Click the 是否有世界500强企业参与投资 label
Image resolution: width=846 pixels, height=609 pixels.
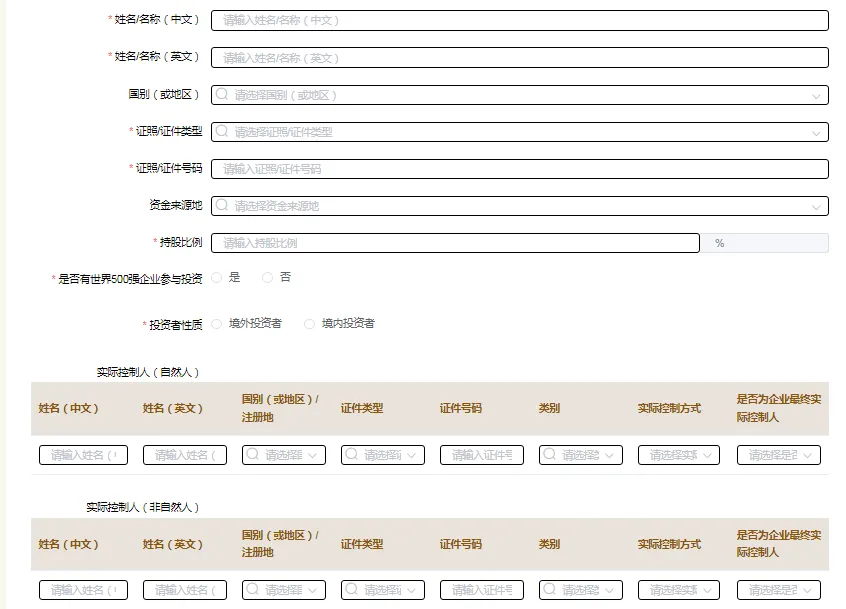tap(130, 279)
